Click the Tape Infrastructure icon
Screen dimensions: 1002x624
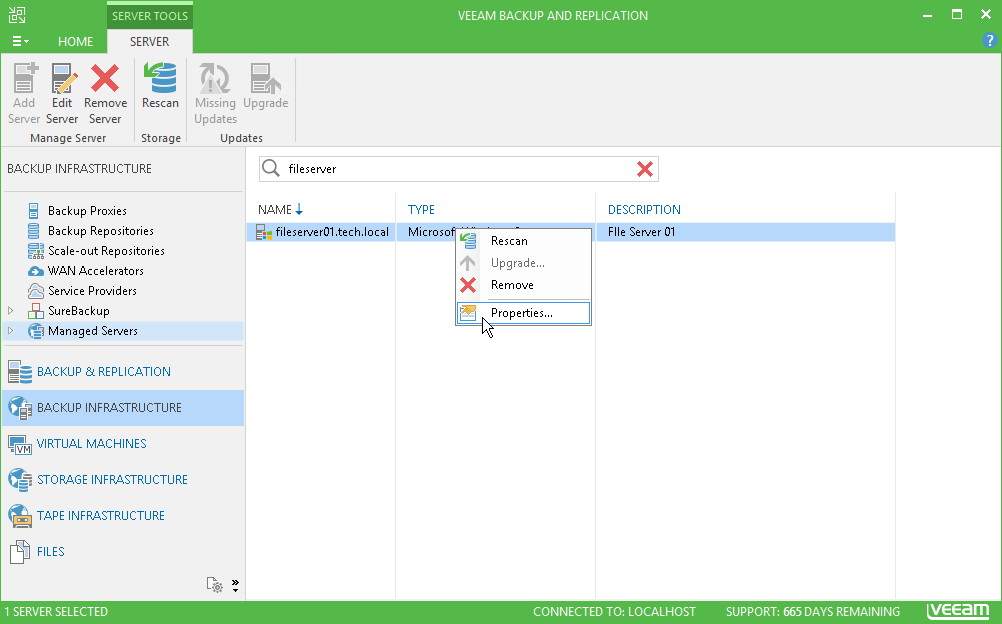pyautogui.click(x=20, y=516)
